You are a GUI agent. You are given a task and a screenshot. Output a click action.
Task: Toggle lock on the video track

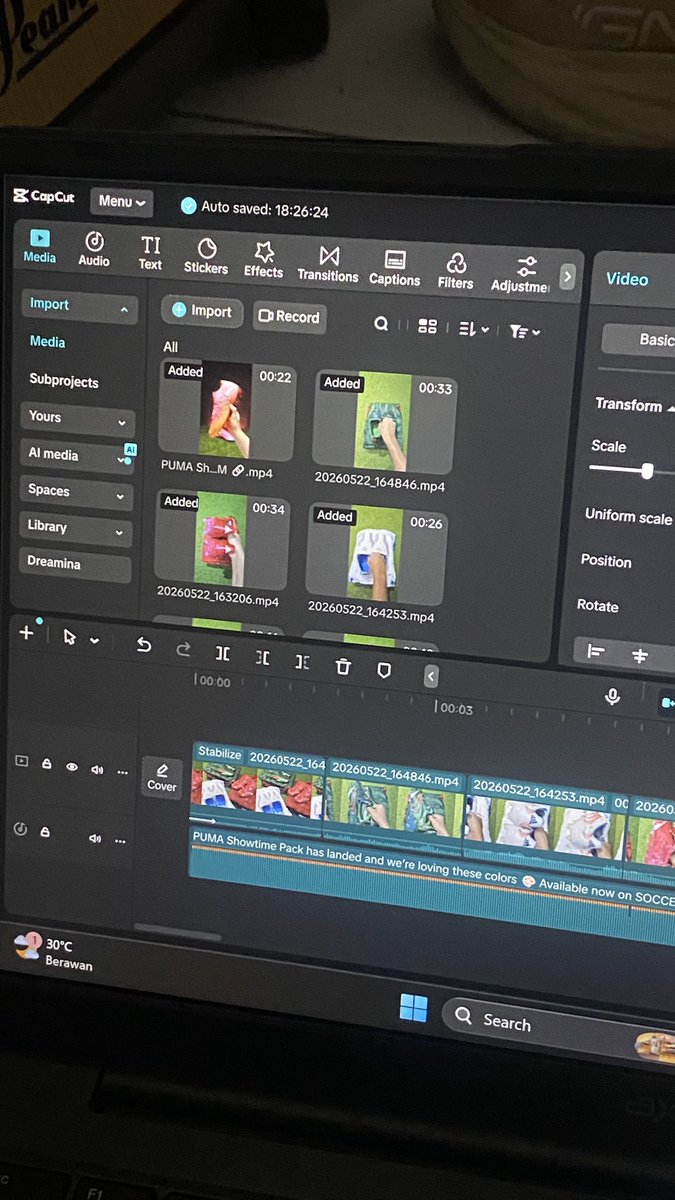(x=46, y=763)
